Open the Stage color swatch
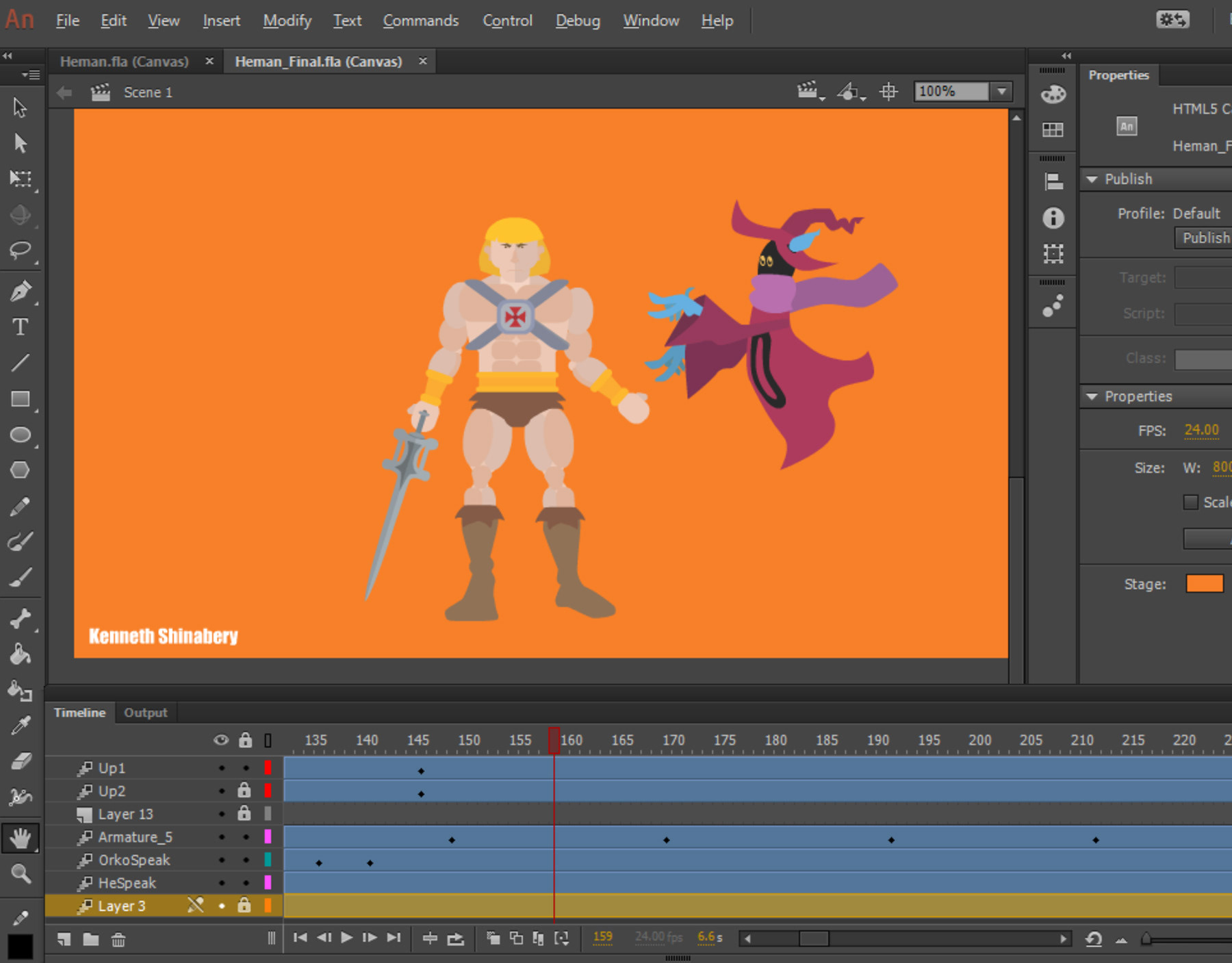This screenshot has height=963, width=1232. tap(1205, 584)
